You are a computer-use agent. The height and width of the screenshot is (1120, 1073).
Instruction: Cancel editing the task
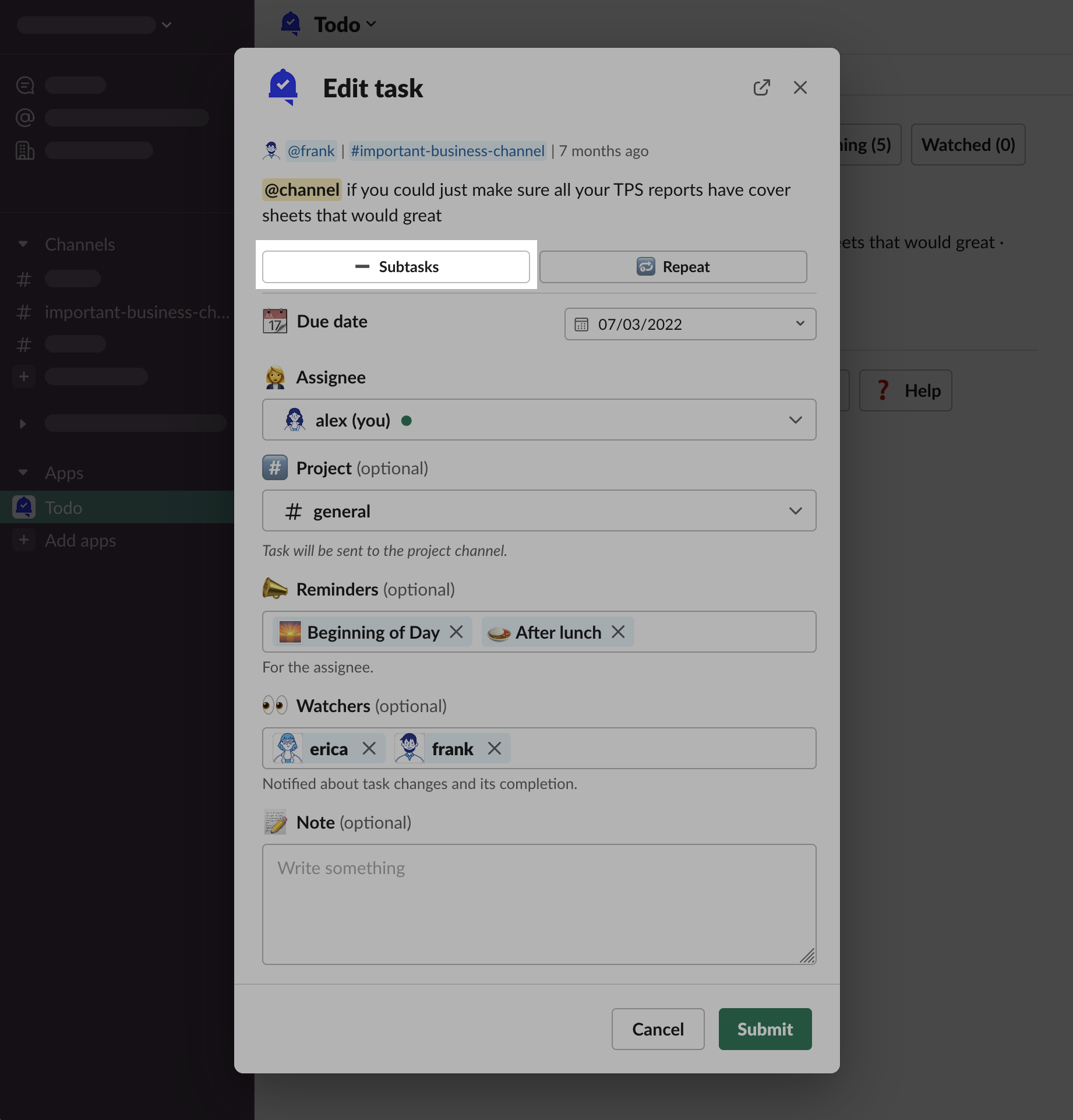pyautogui.click(x=658, y=1029)
